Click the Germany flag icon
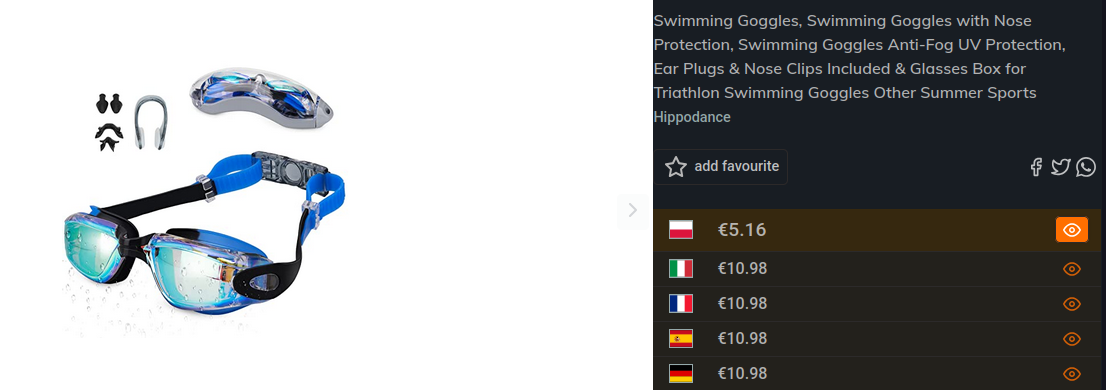This screenshot has width=1106, height=390. point(681,373)
